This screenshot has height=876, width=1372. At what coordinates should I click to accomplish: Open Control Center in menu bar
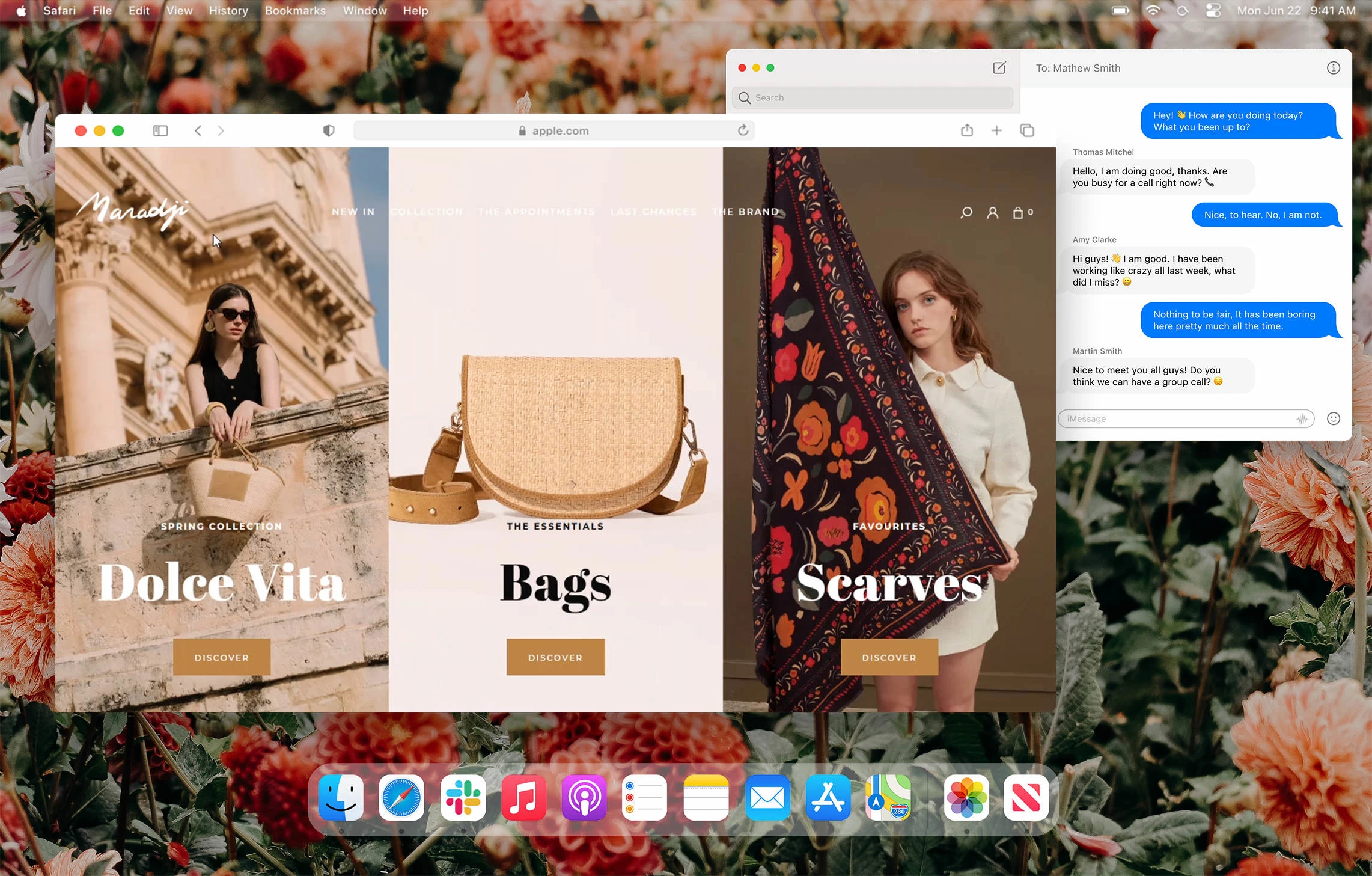tap(1213, 11)
